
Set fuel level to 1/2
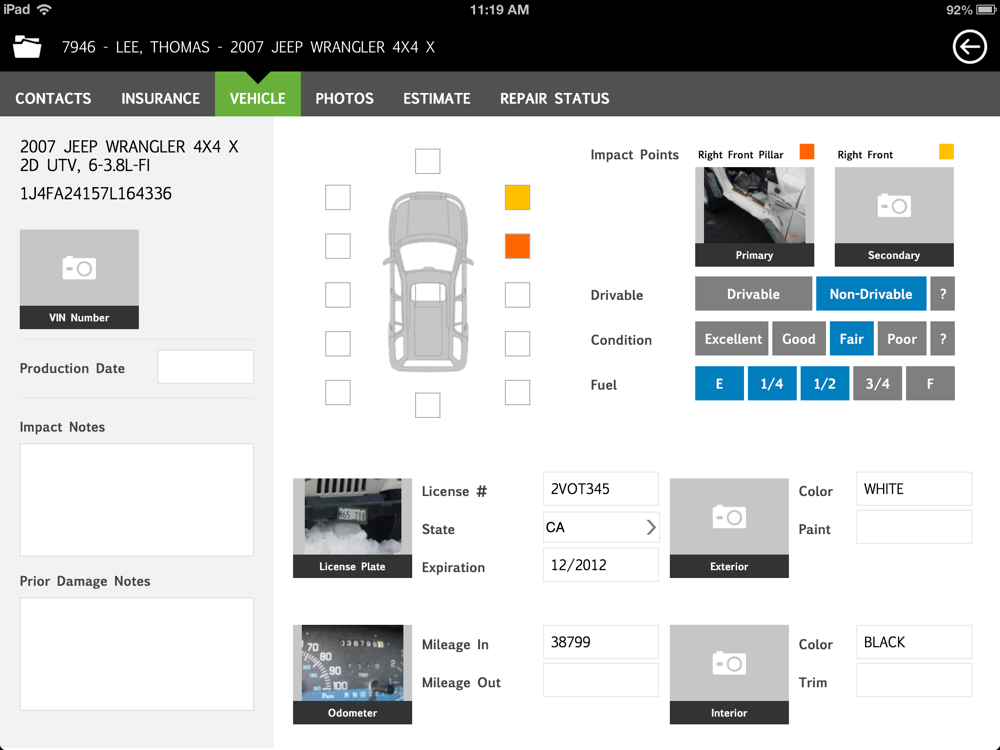[x=825, y=383]
